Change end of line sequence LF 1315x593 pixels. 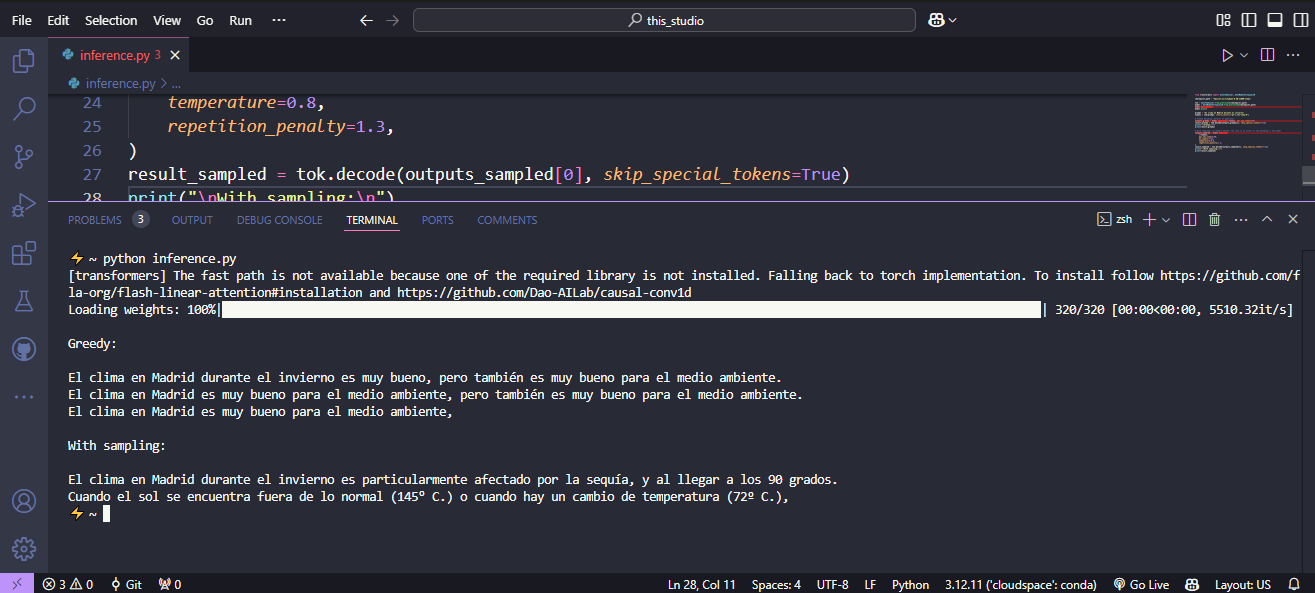[x=870, y=584]
